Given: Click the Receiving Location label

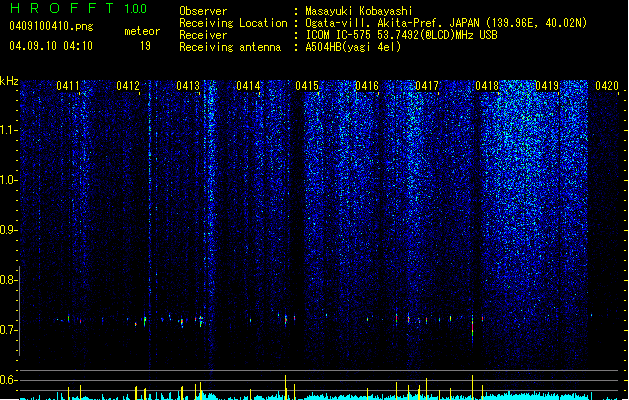Looking at the screenshot, I should pyautogui.click(x=233, y=23).
